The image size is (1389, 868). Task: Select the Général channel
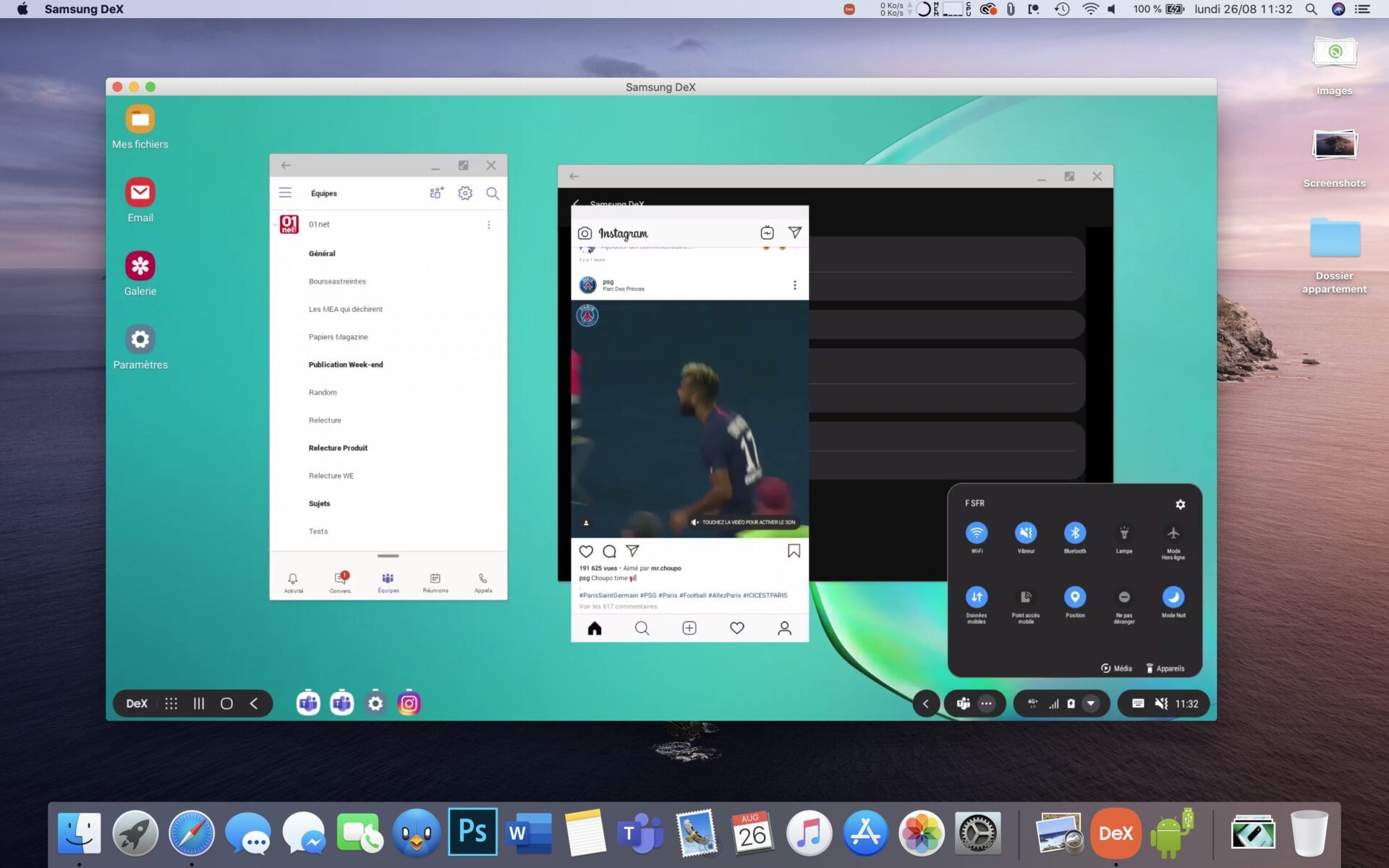(x=322, y=254)
